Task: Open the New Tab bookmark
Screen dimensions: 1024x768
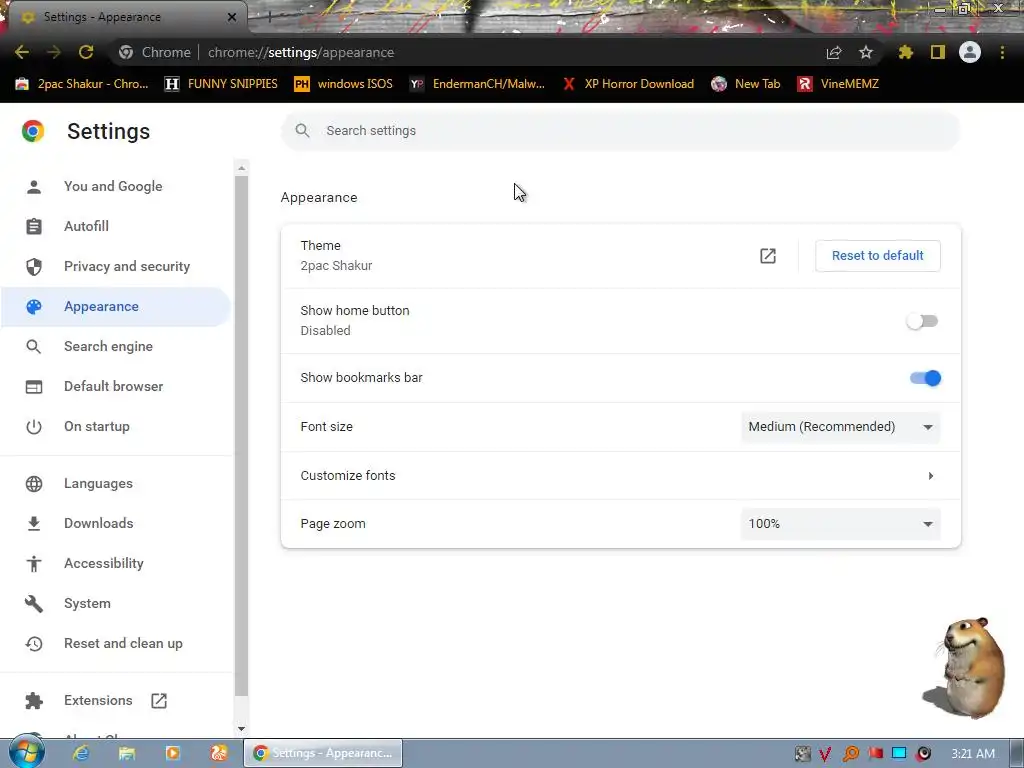Action: [746, 84]
